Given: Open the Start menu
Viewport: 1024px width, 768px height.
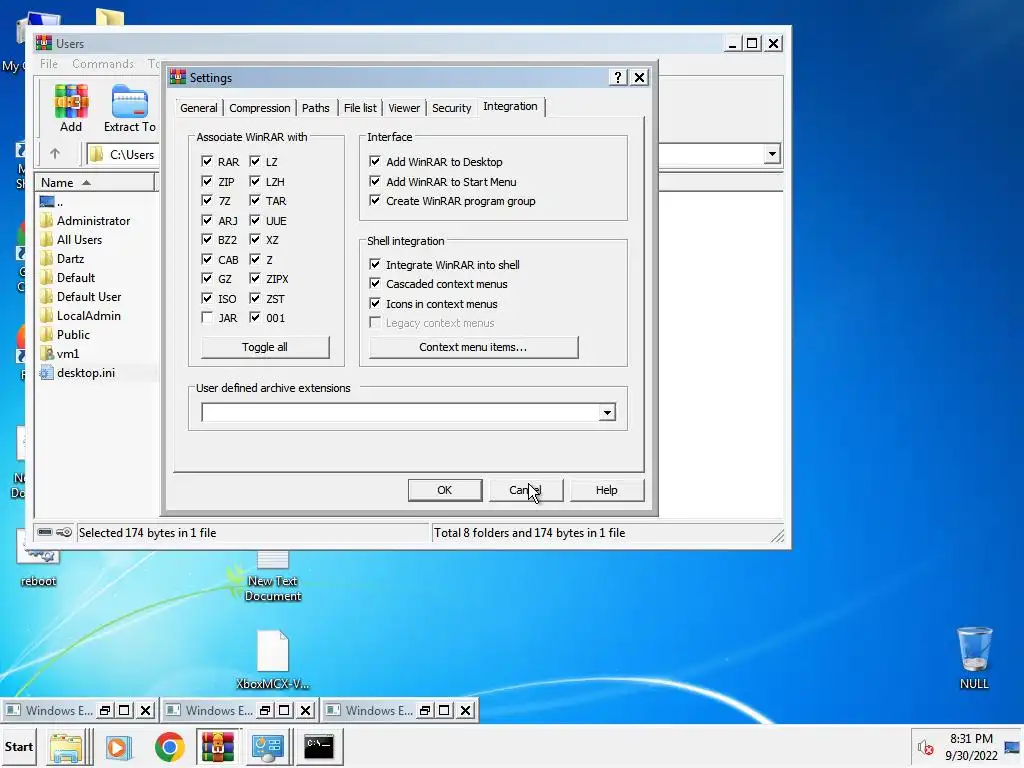Looking at the screenshot, I should tap(19, 746).
